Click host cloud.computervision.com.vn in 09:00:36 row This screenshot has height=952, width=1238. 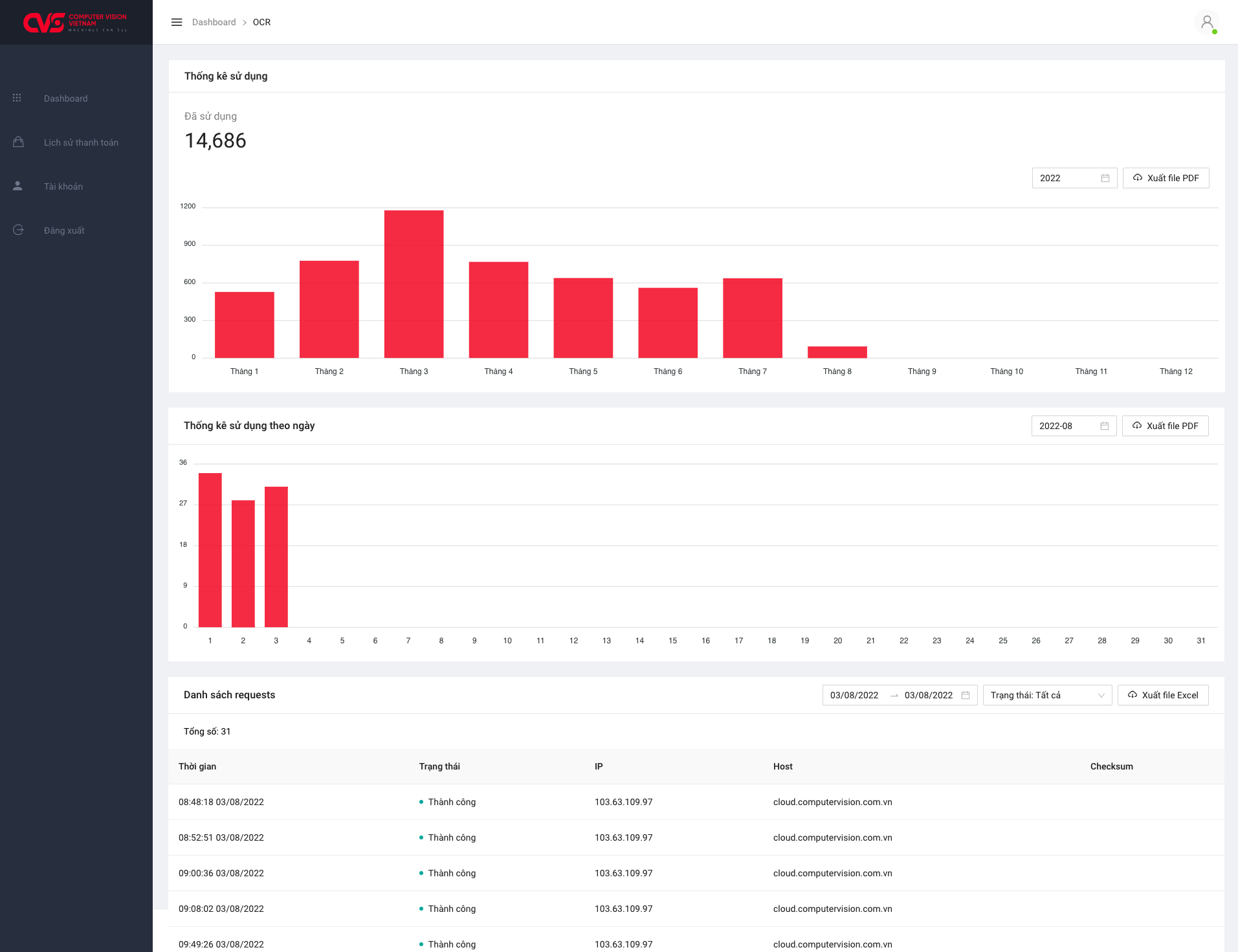click(x=833, y=873)
